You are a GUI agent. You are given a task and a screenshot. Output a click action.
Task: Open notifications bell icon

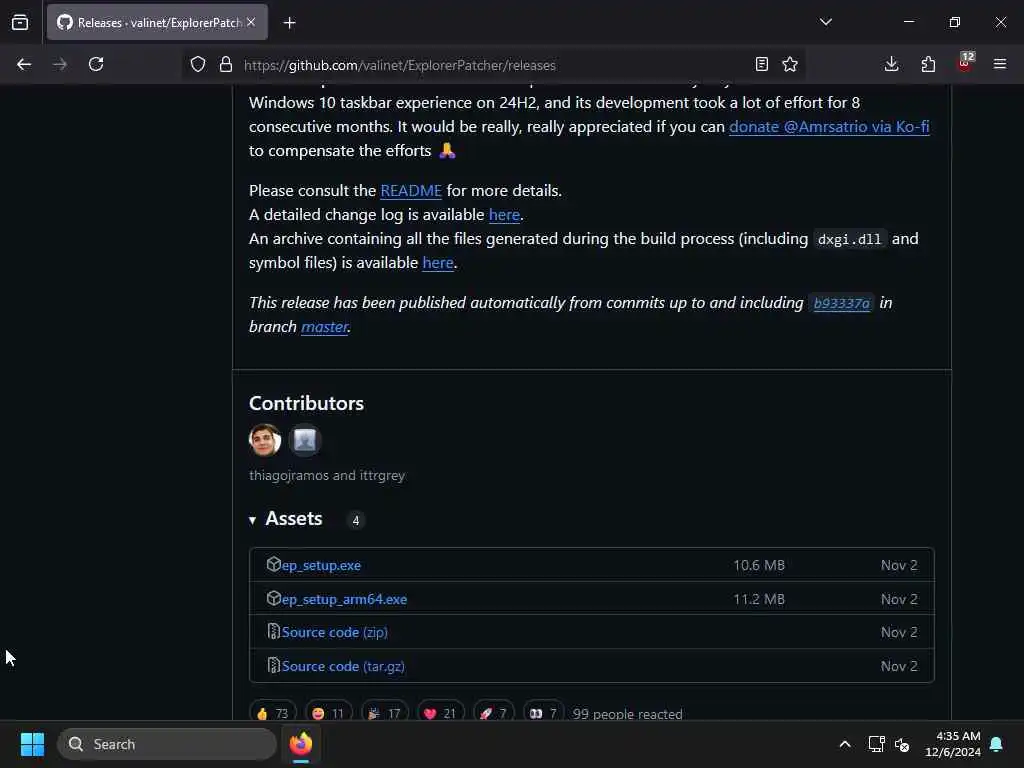(997, 744)
